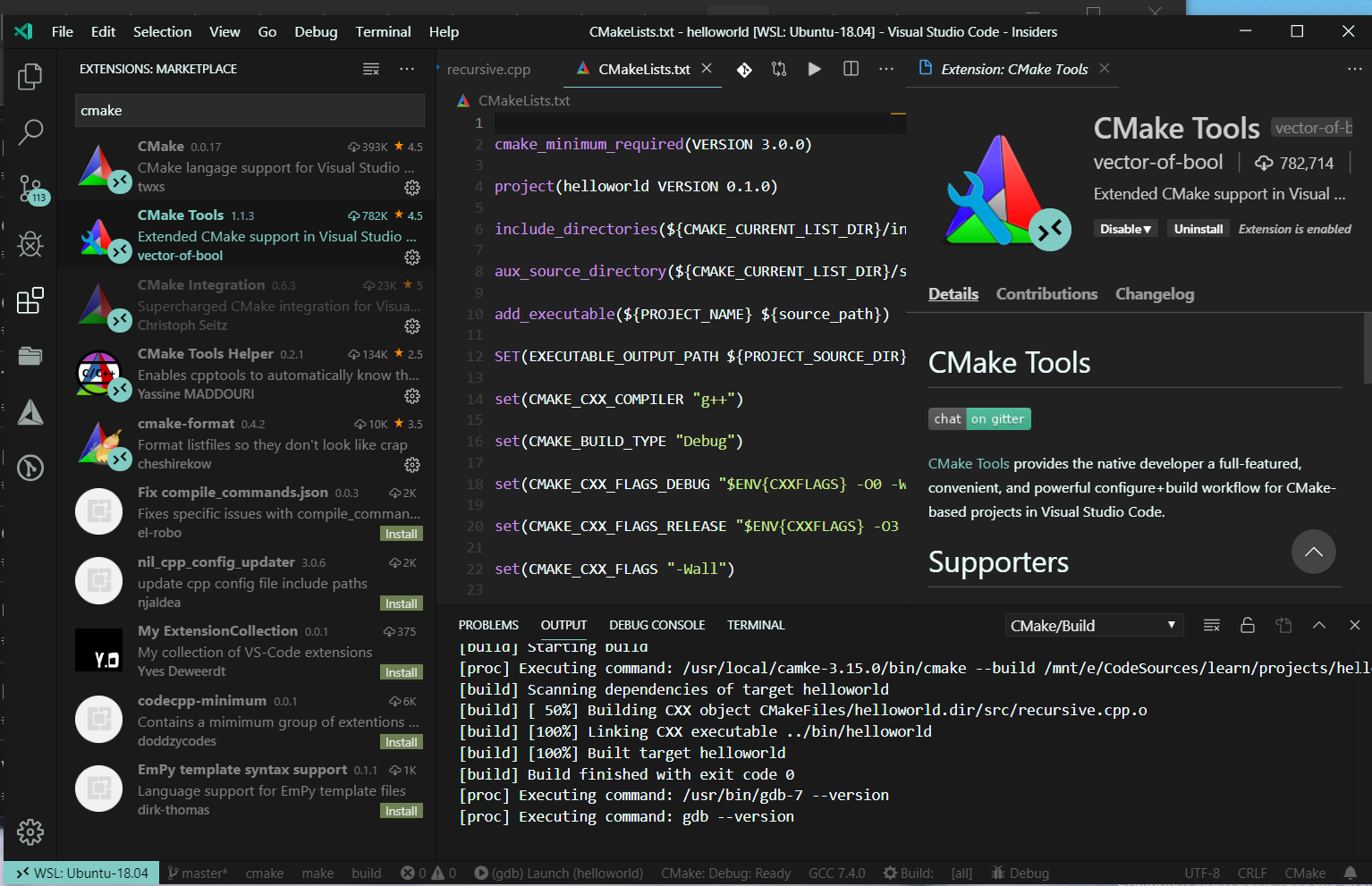Switch to the DEBUG CONSOLE tab

(x=657, y=625)
